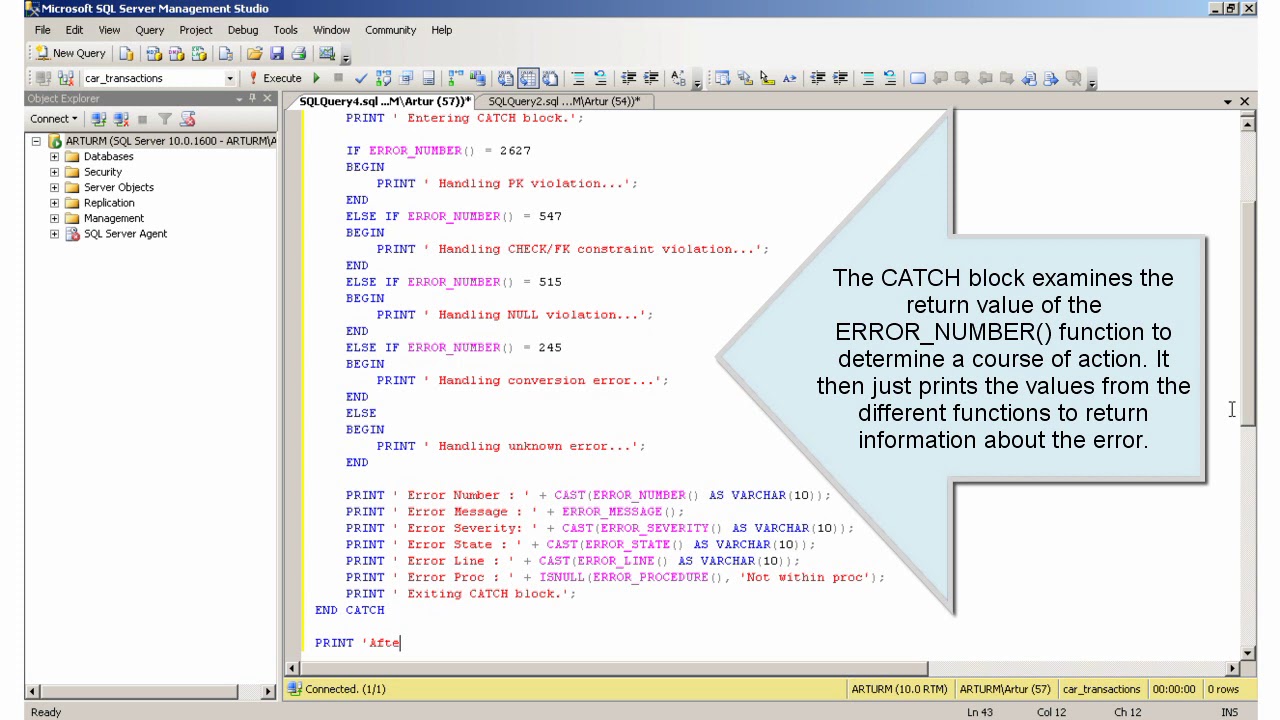The height and width of the screenshot is (720, 1280).
Task: Expand the Databases folder
Action: click(x=54, y=157)
